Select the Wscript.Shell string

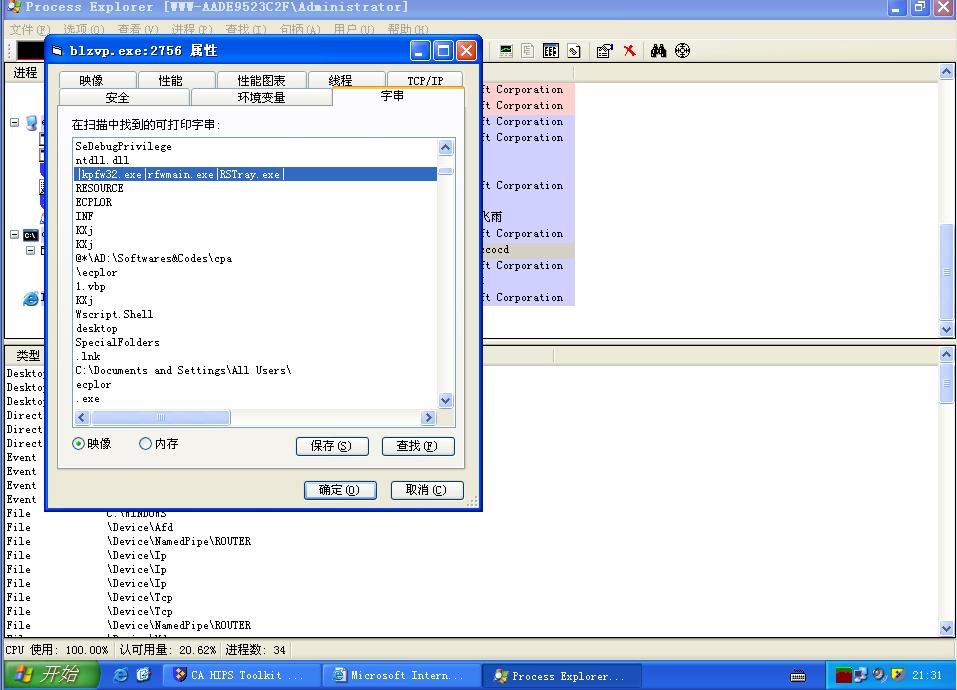114,314
